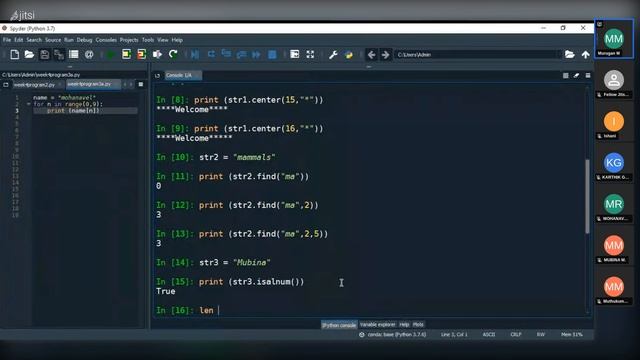This screenshot has width=640, height=360.
Task: Open the Debug menu
Action: [84, 40]
